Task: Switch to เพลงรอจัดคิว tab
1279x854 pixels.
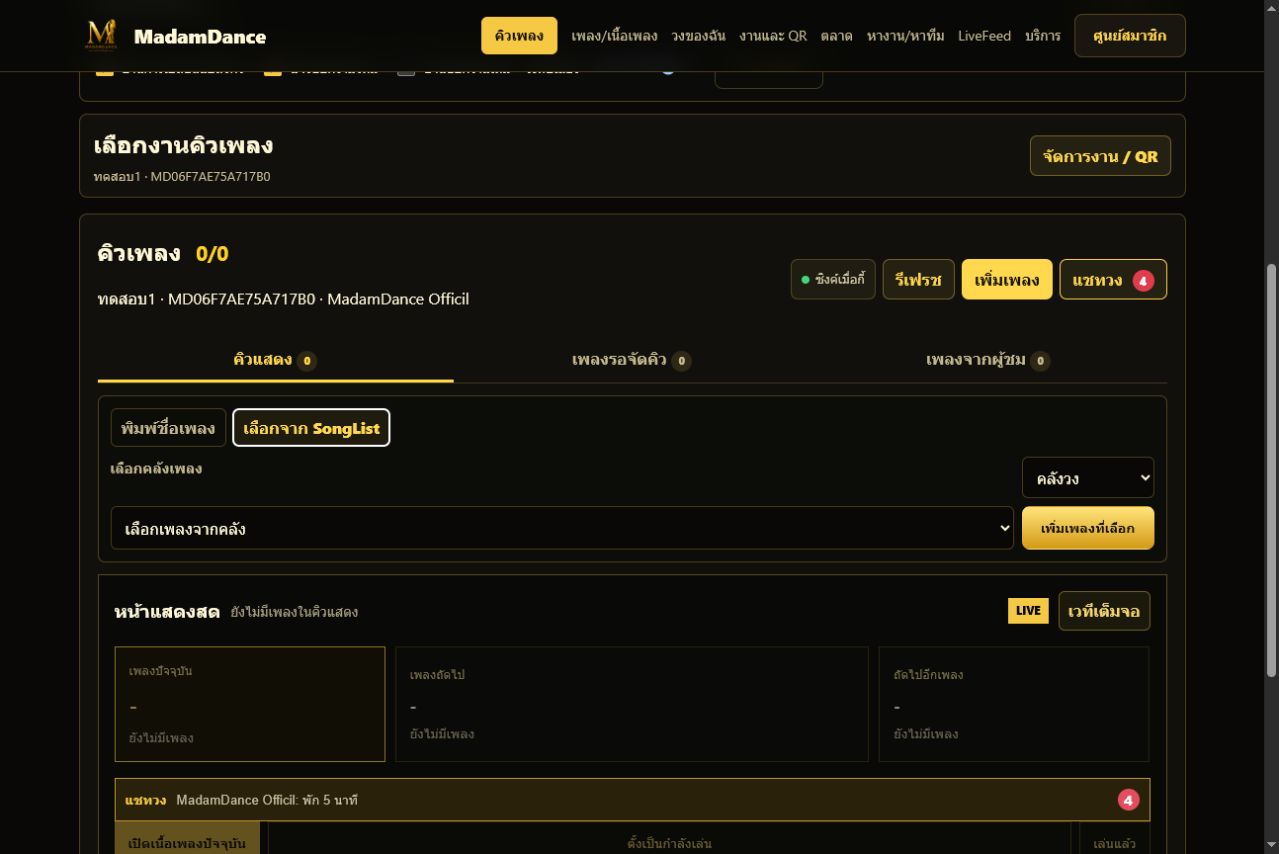Action: click(632, 360)
